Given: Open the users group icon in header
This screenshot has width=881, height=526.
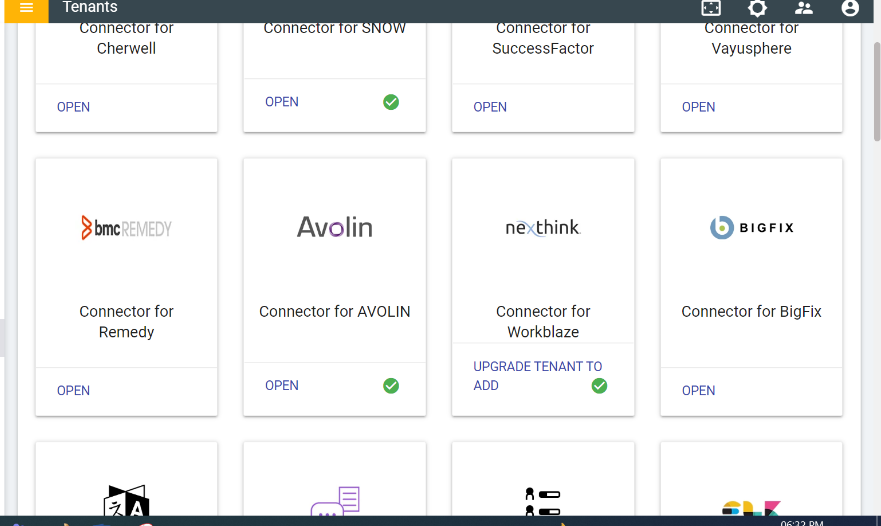Looking at the screenshot, I should point(803,8).
